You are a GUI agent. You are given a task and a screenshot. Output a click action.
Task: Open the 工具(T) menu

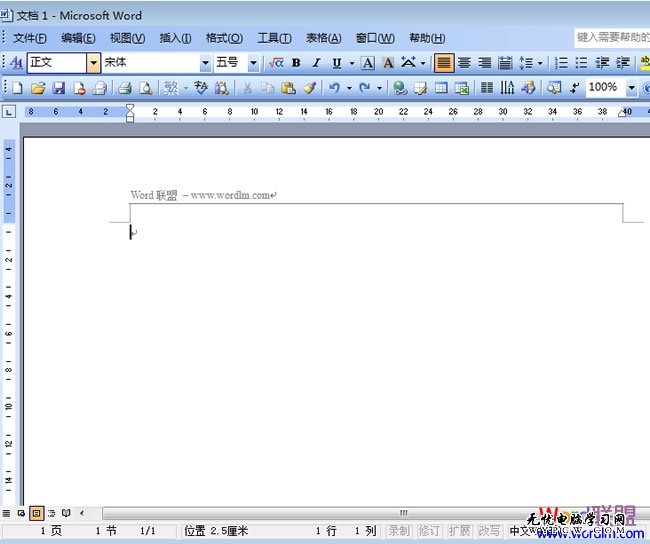[274, 38]
